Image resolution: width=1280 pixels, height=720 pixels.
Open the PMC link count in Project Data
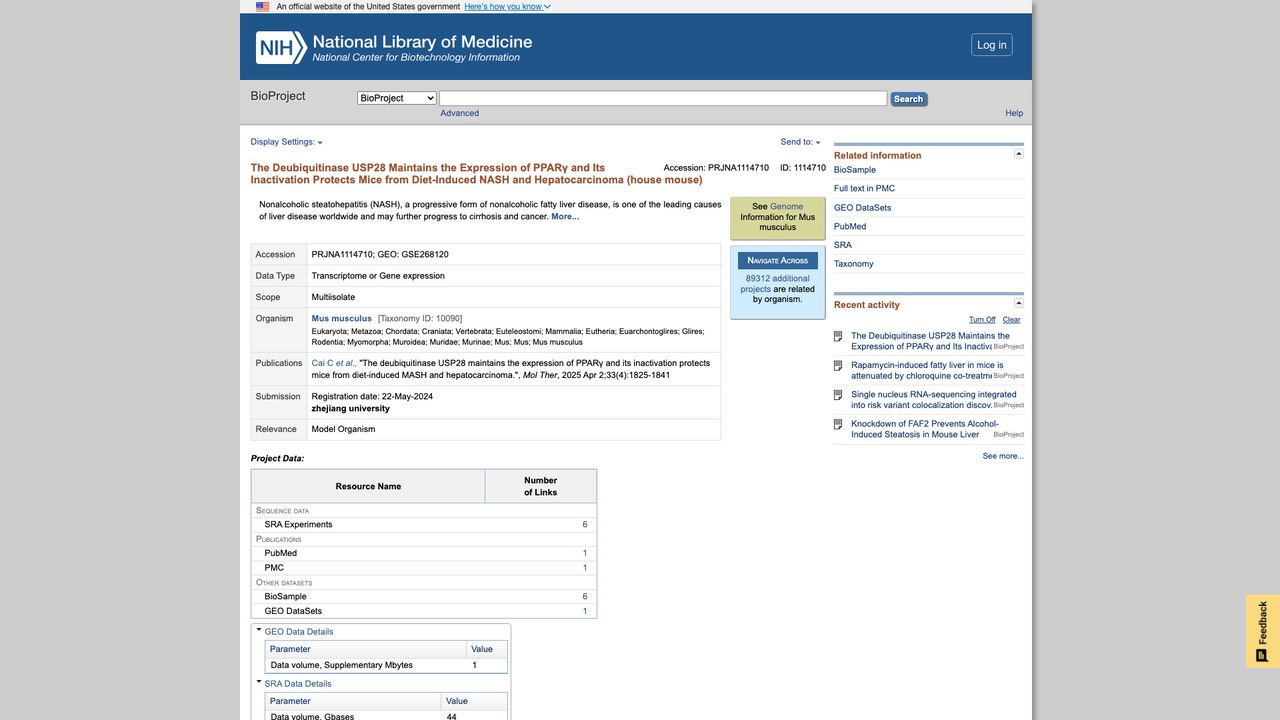585,568
